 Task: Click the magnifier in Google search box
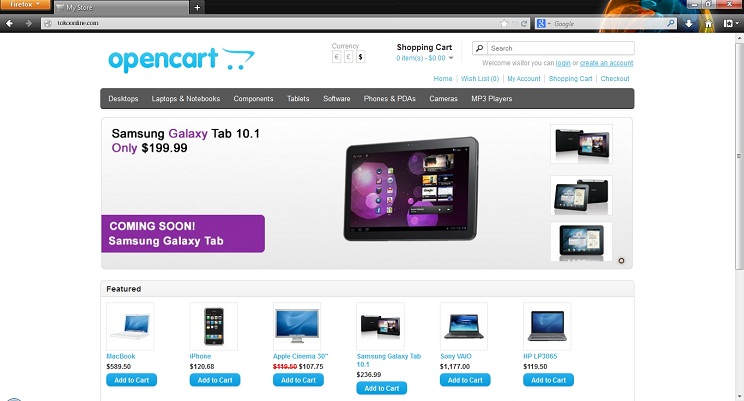[x=670, y=23]
